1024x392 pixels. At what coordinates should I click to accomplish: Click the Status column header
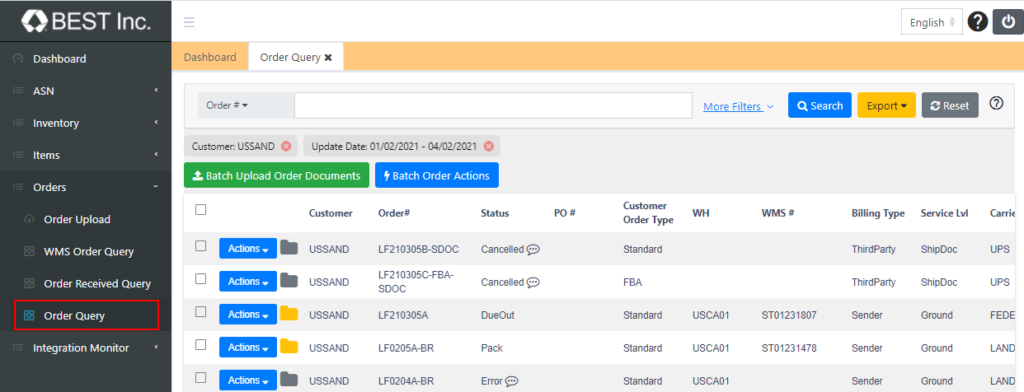point(495,213)
